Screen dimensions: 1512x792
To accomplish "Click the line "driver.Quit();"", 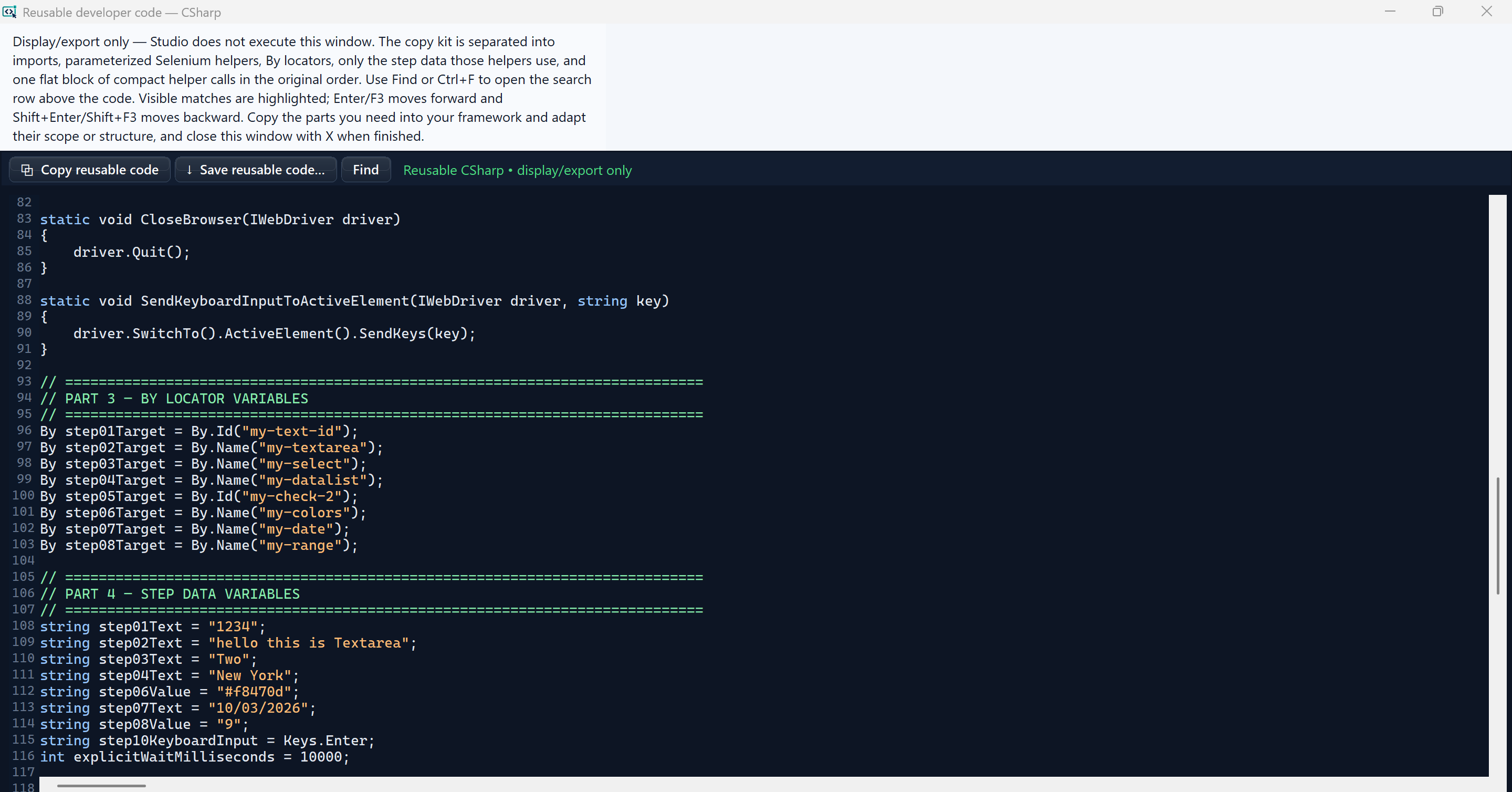I will [x=131, y=252].
